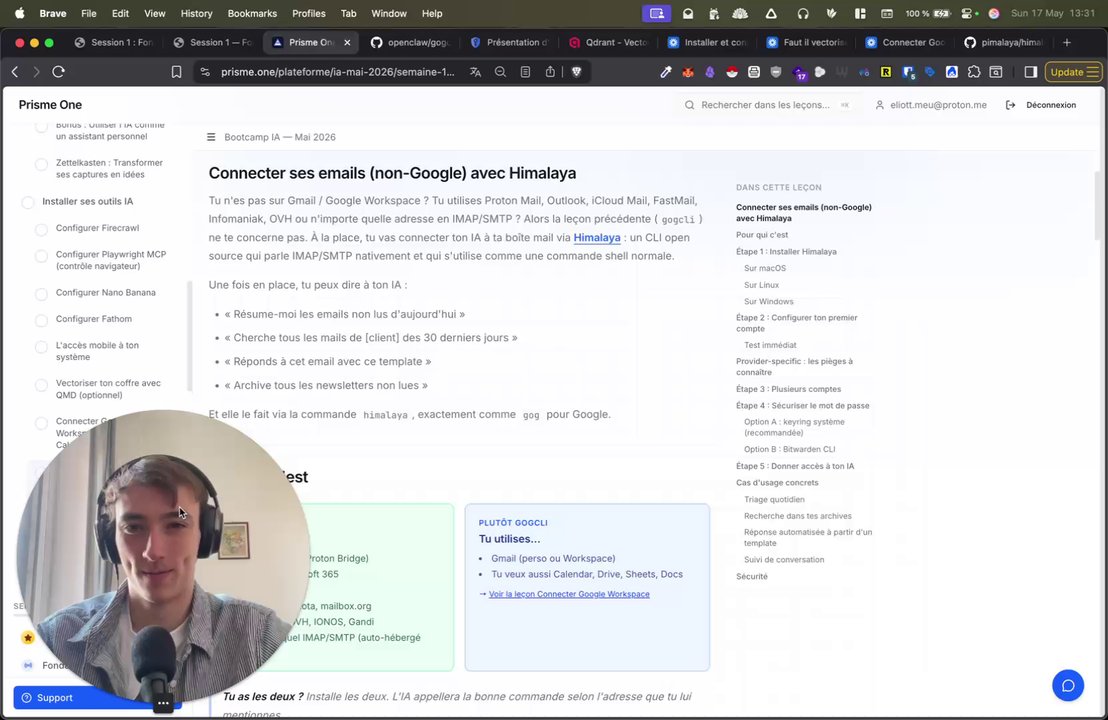Image resolution: width=1108 pixels, height=720 pixels.
Task: Go to the Prisme One home logo
Action: pyautogui.click(x=50, y=105)
